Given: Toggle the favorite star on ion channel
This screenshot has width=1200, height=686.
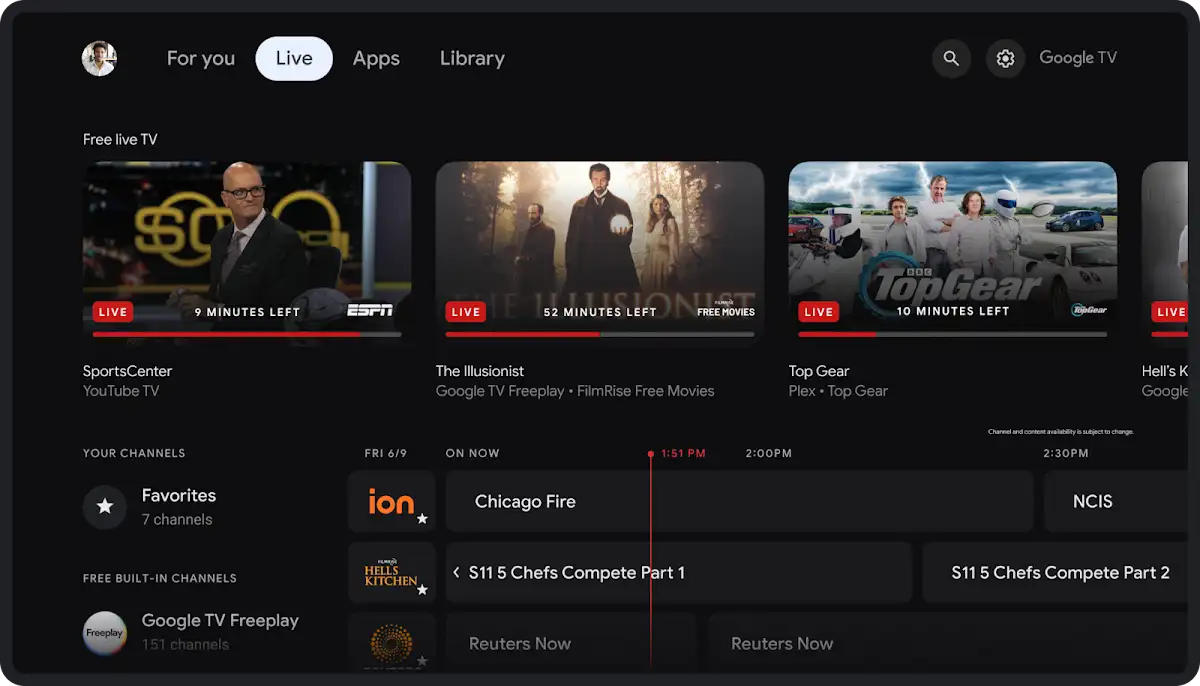Looking at the screenshot, I should tap(424, 521).
